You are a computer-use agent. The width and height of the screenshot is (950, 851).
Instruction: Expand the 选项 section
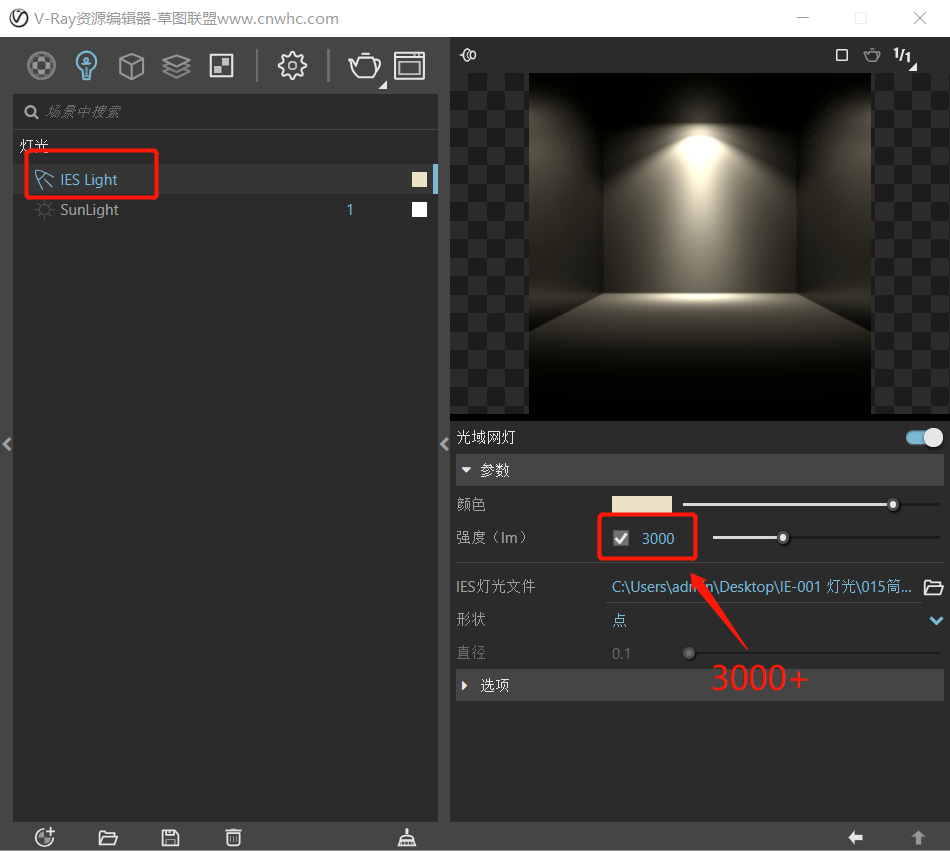700,685
